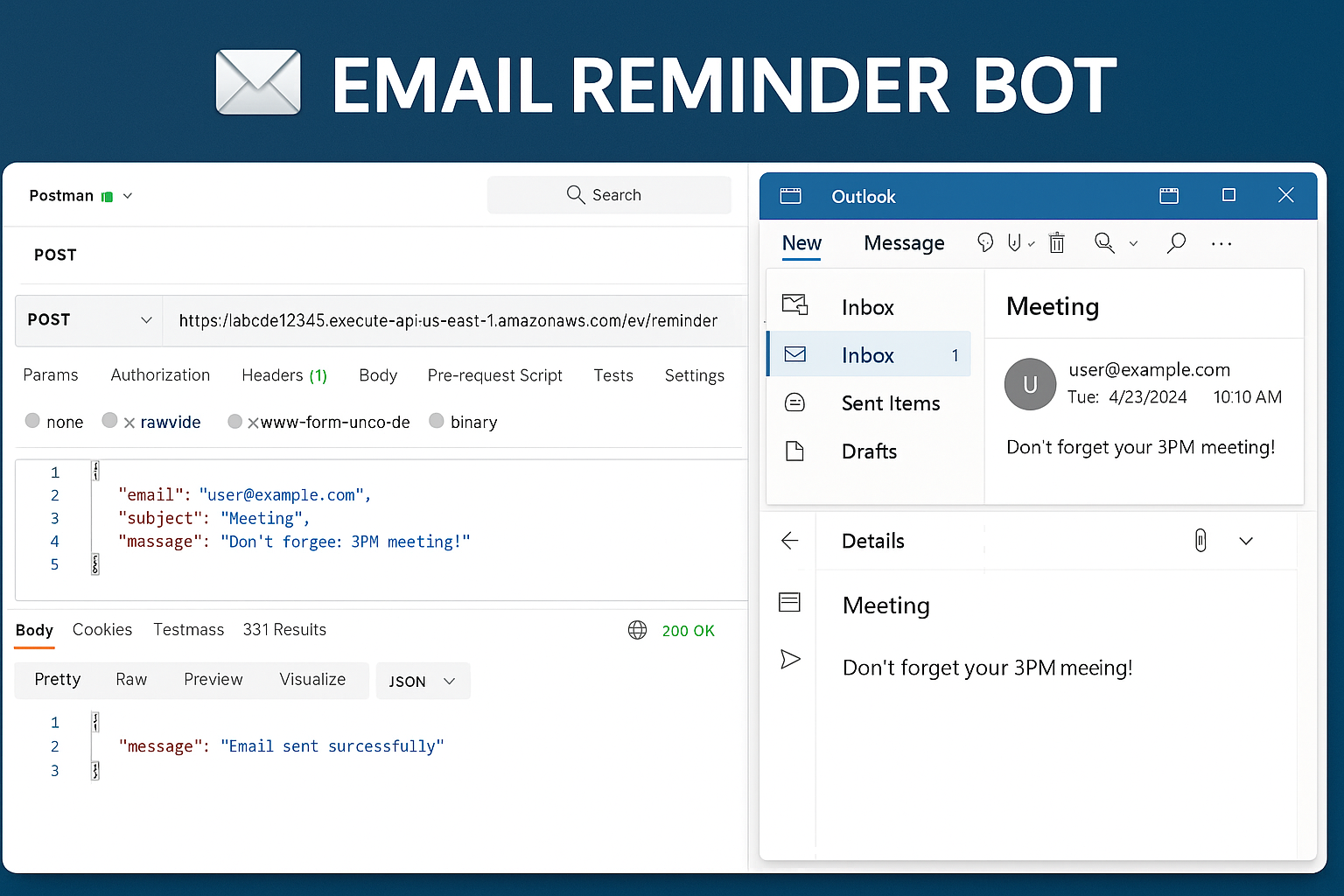Switch to the Authorization tab
This screenshot has height=896, width=1344.
click(160, 374)
